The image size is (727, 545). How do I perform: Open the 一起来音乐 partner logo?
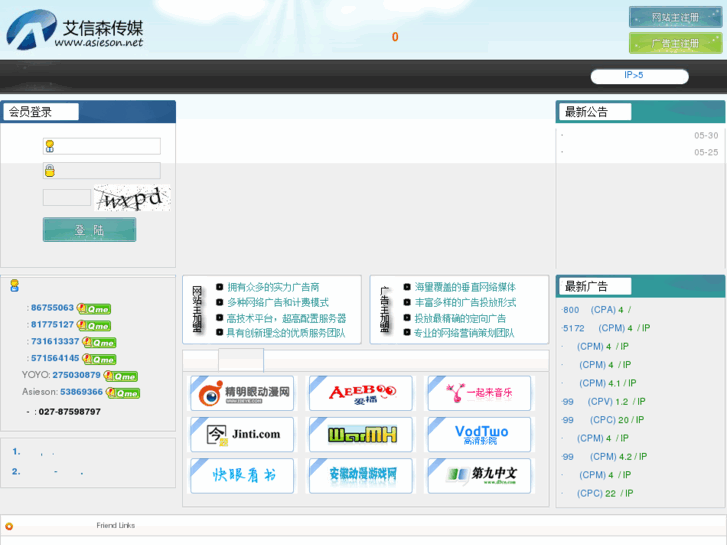[x=479, y=393]
